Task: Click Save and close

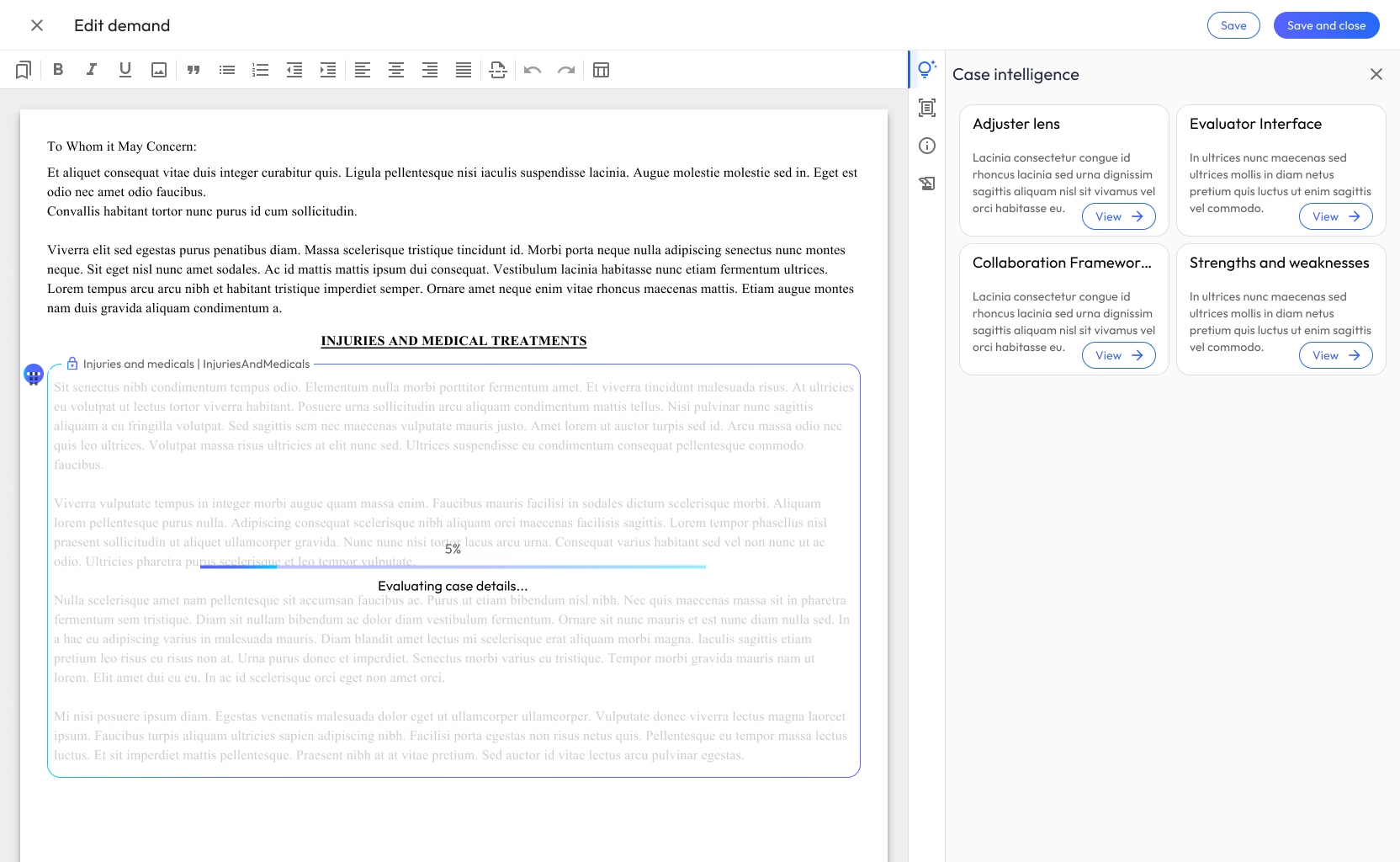Action: click(1326, 25)
